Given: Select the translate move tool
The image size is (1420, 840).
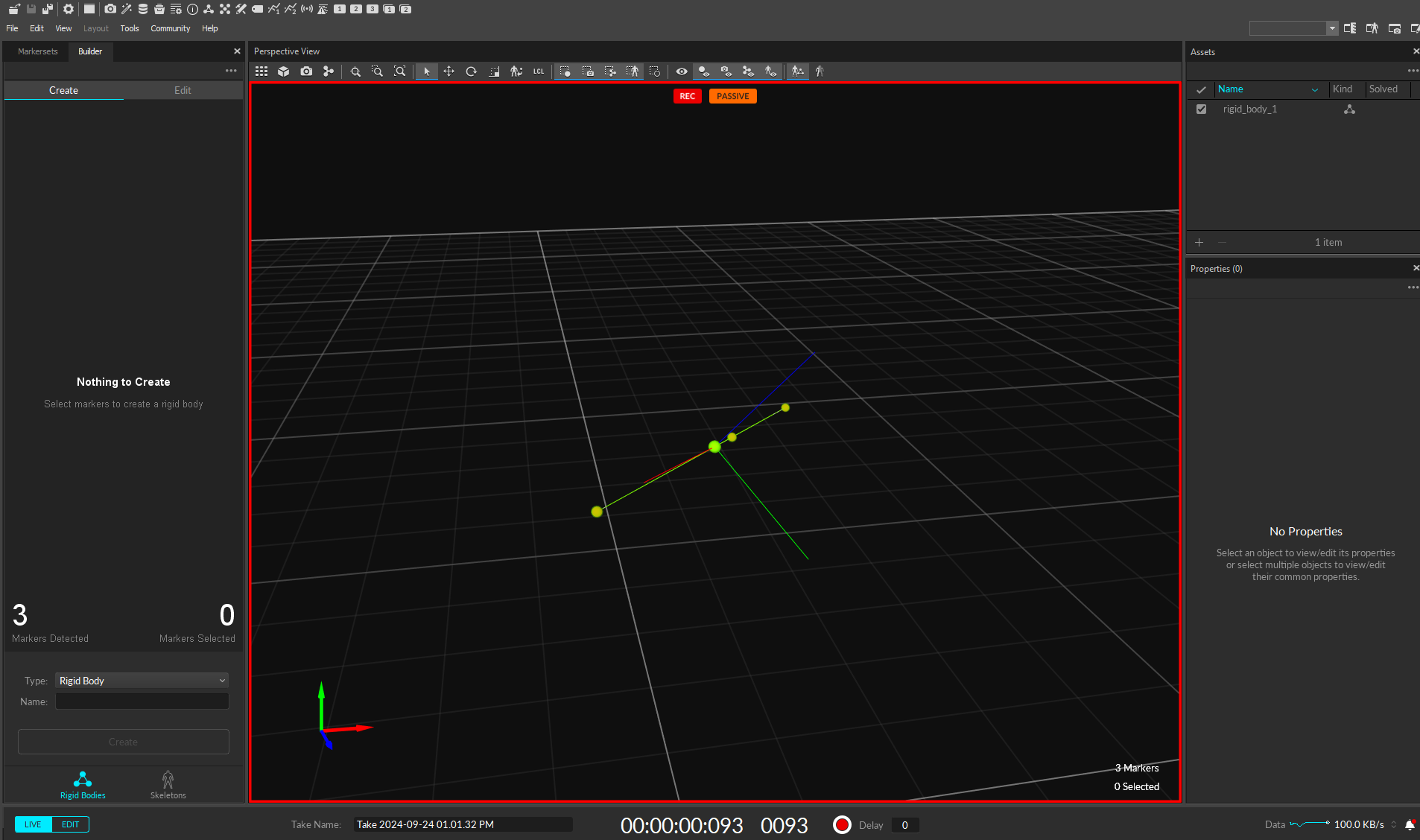Looking at the screenshot, I should [448, 71].
